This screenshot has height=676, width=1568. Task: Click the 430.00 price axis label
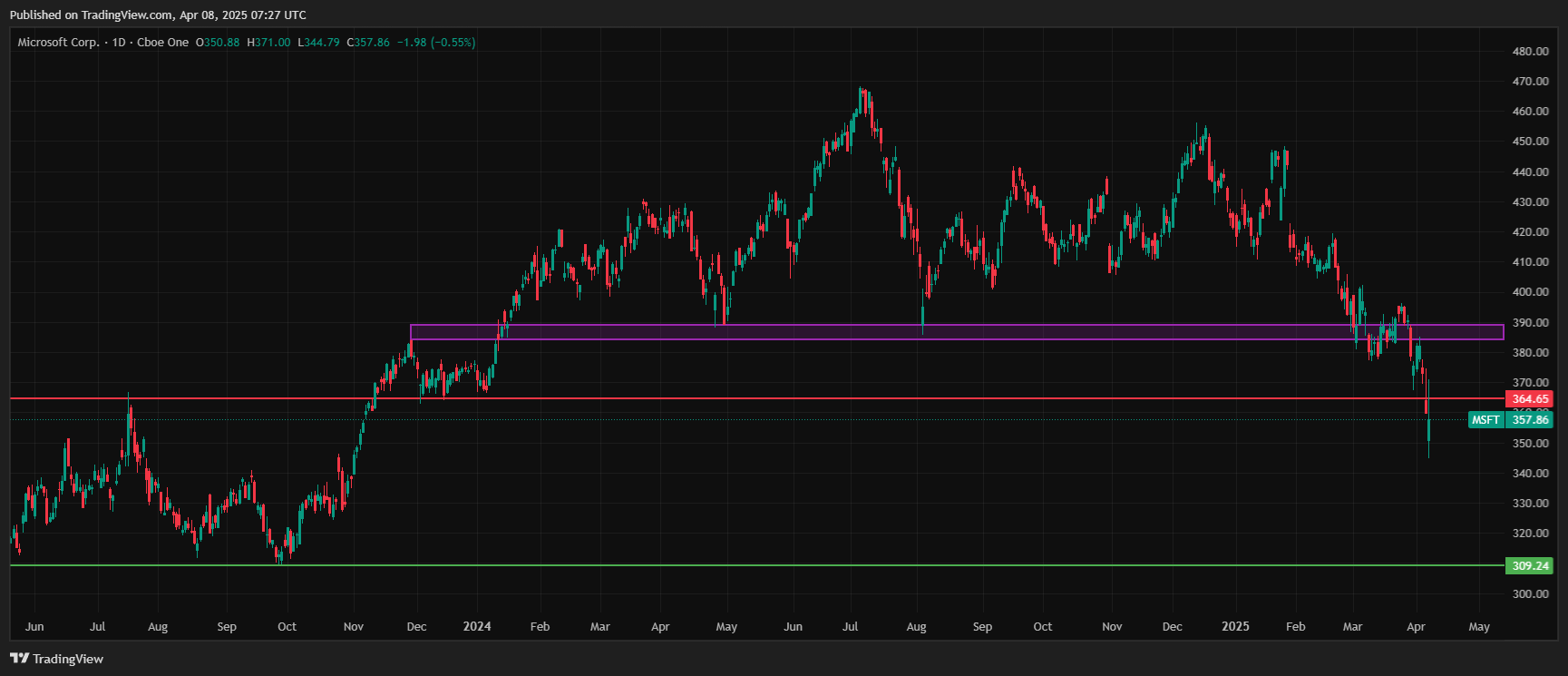coord(1531,202)
